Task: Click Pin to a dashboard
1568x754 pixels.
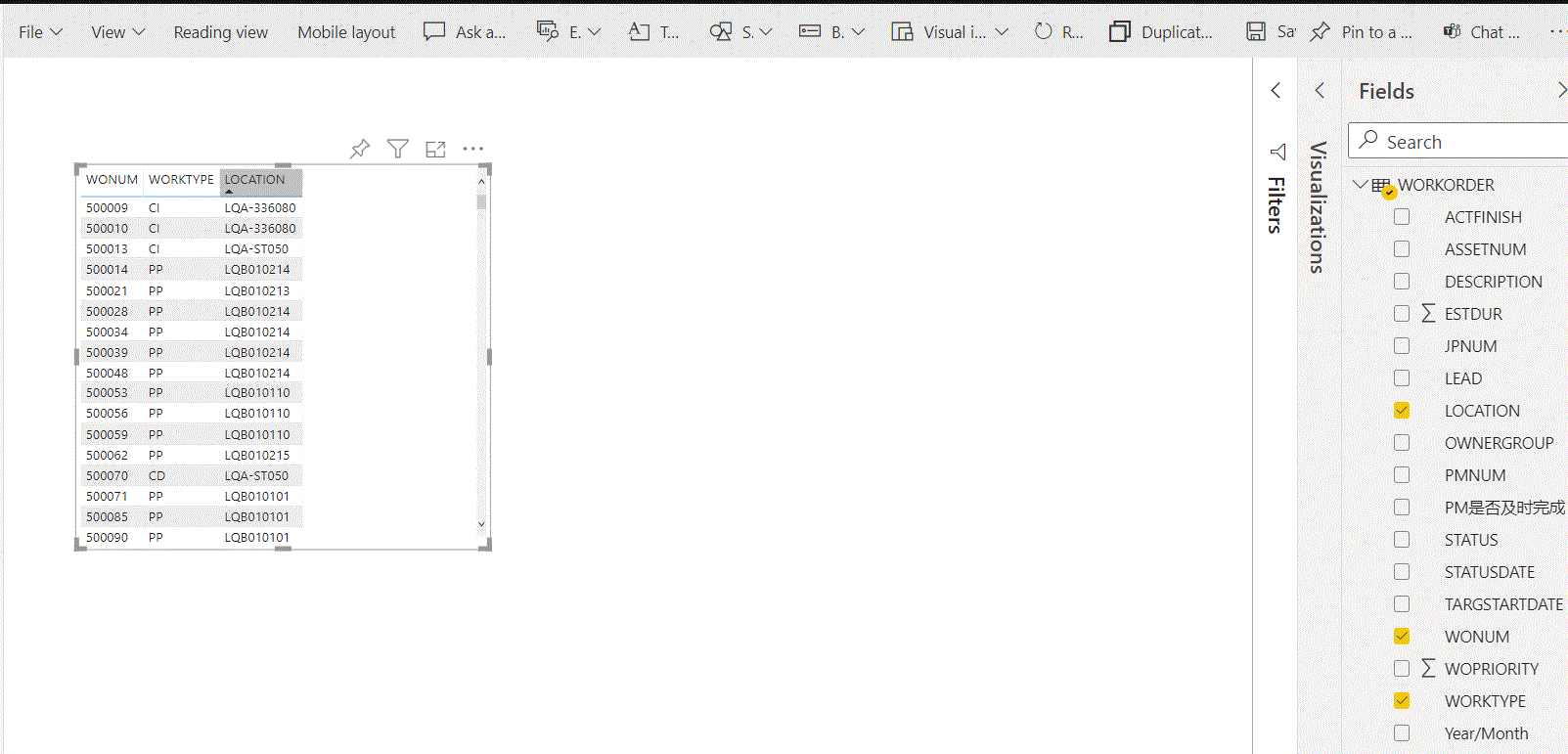Action: point(1363,32)
